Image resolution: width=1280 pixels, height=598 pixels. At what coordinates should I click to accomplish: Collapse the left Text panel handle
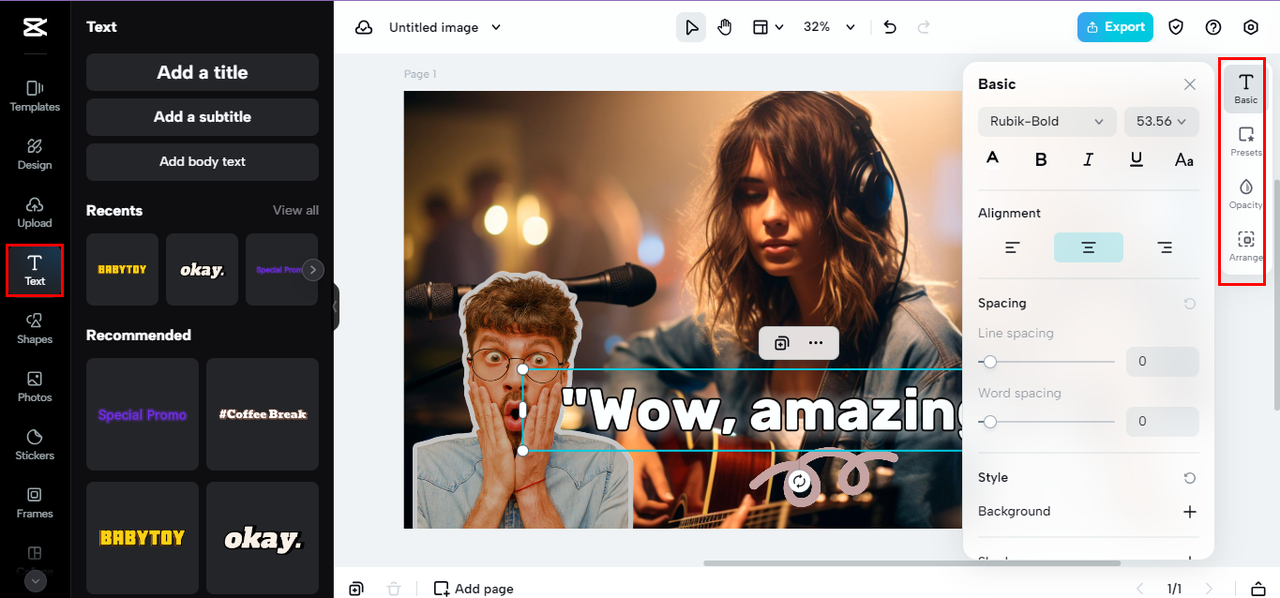336,306
